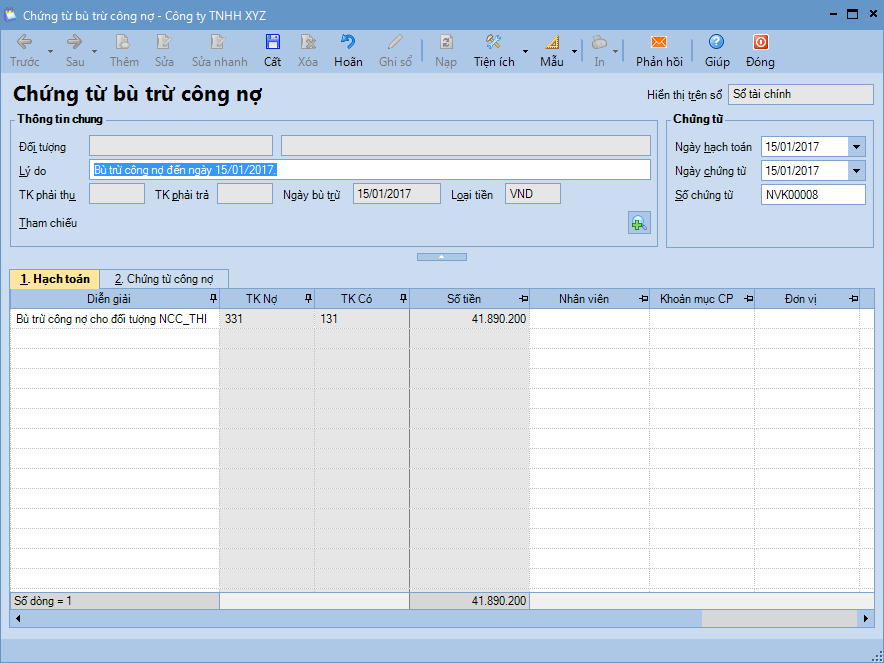This screenshot has width=884, height=663.
Task: Click the green add reference icon
Action: click(x=638, y=223)
